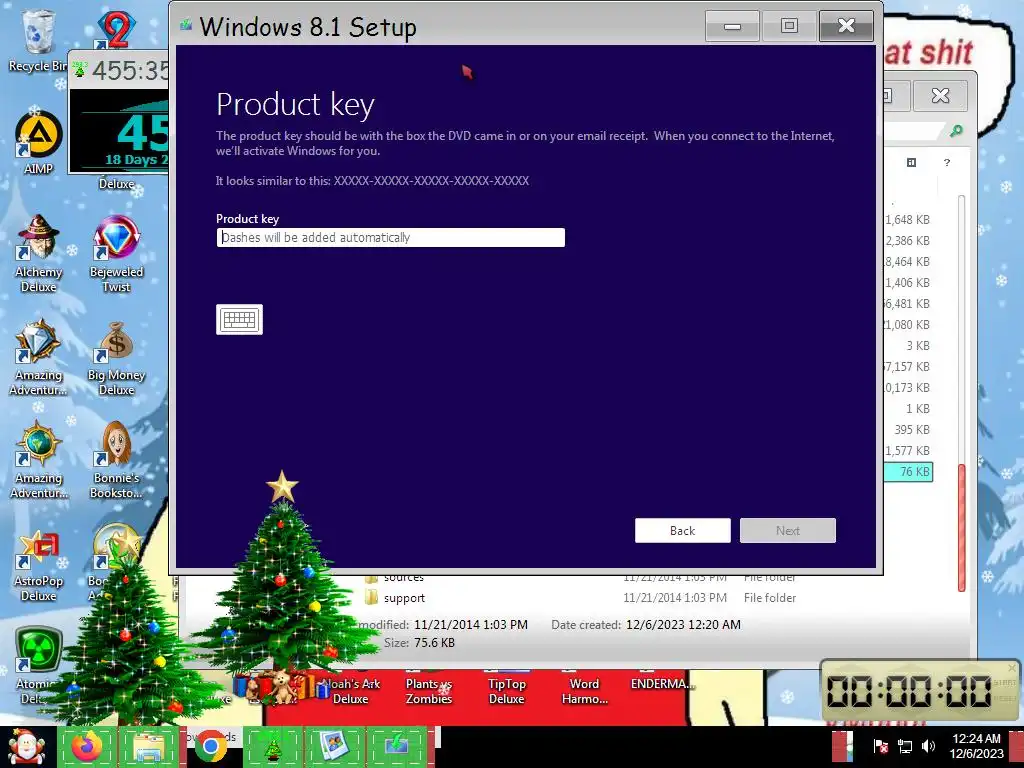Screen dimensions: 1024x768
Task: Minimize the Windows 8.1 Setup window
Action: point(732,26)
